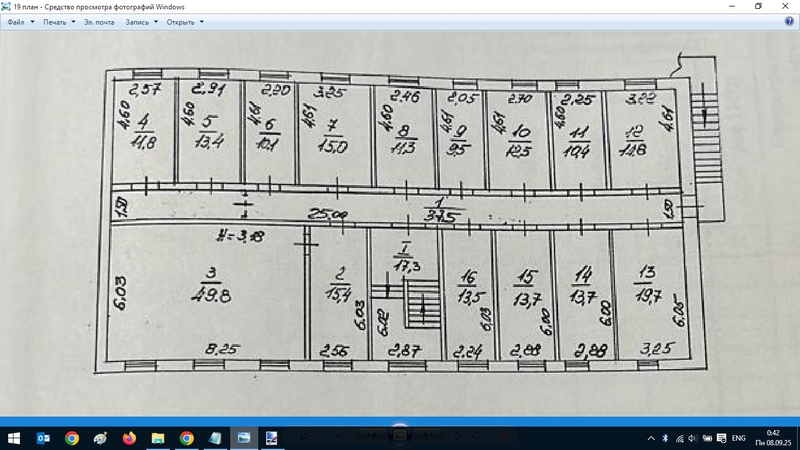Open the Wi-Fi network tray icon

tap(679, 438)
